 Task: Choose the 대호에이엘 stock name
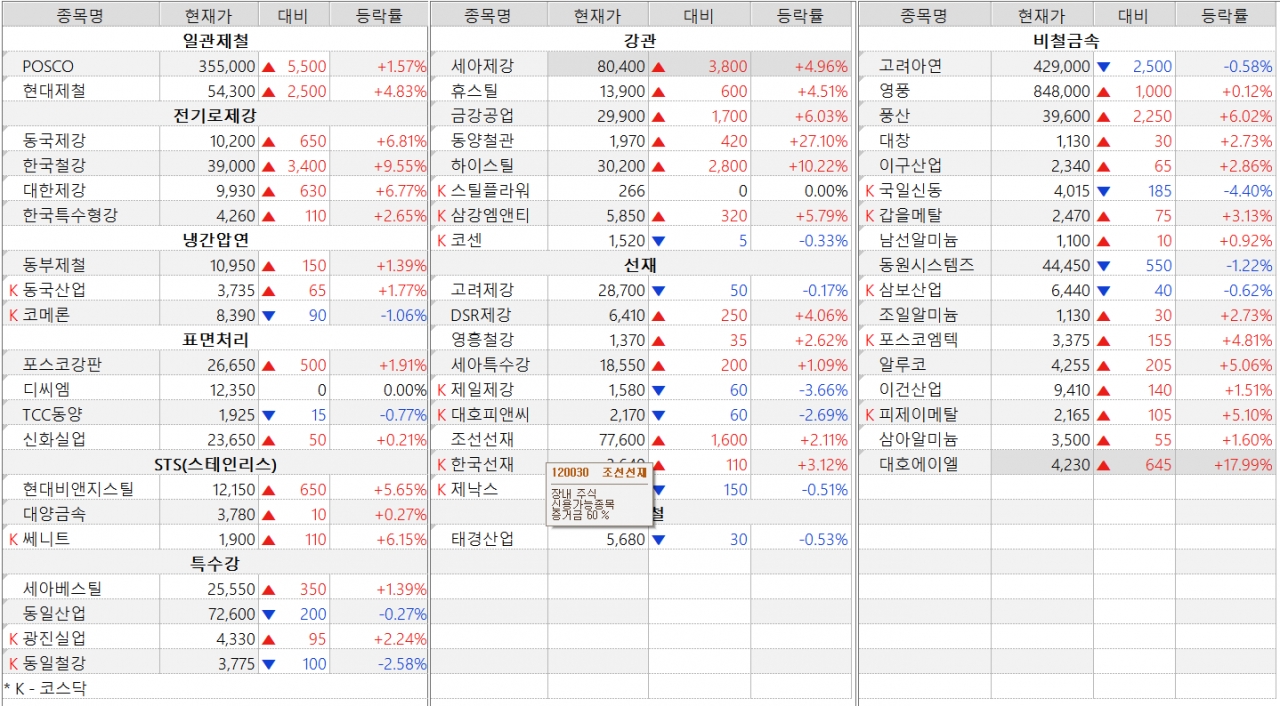[919, 465]
